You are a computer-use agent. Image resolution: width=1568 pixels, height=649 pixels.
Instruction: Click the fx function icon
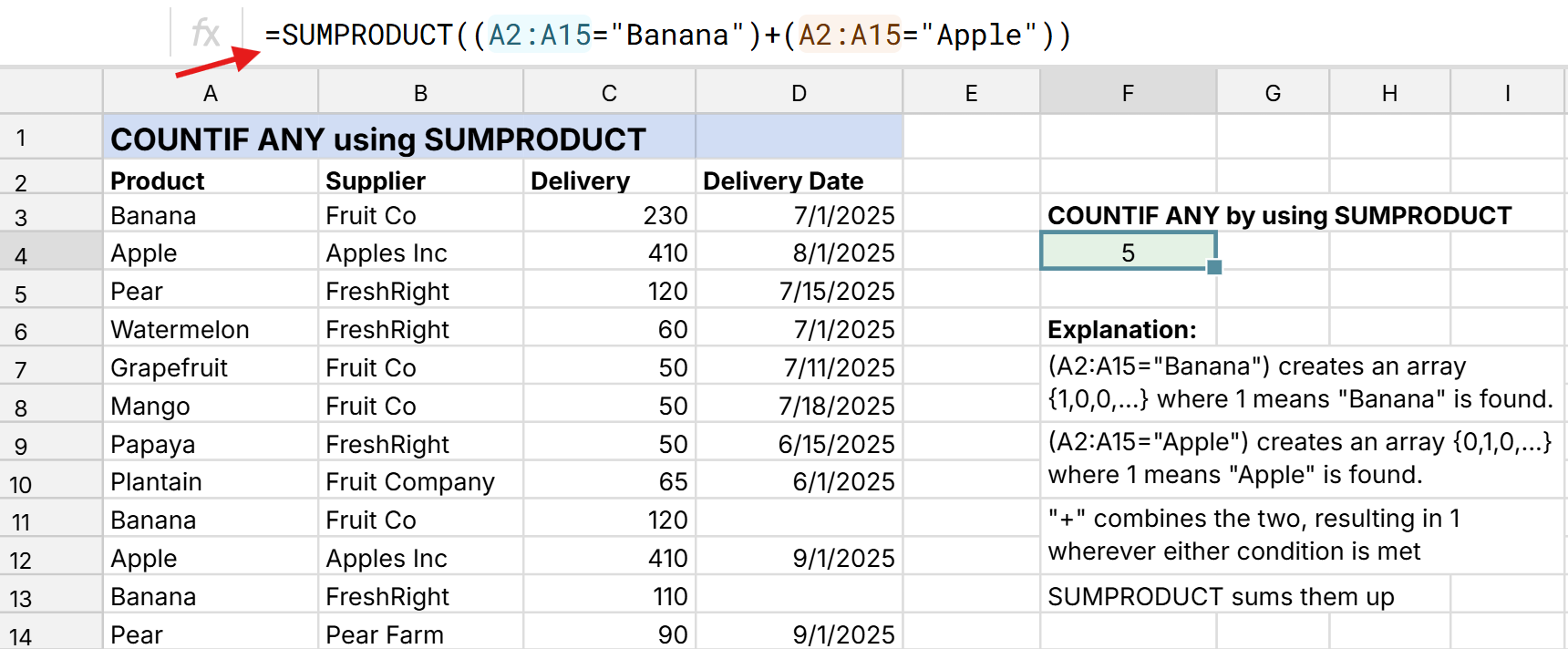point(205,35)
